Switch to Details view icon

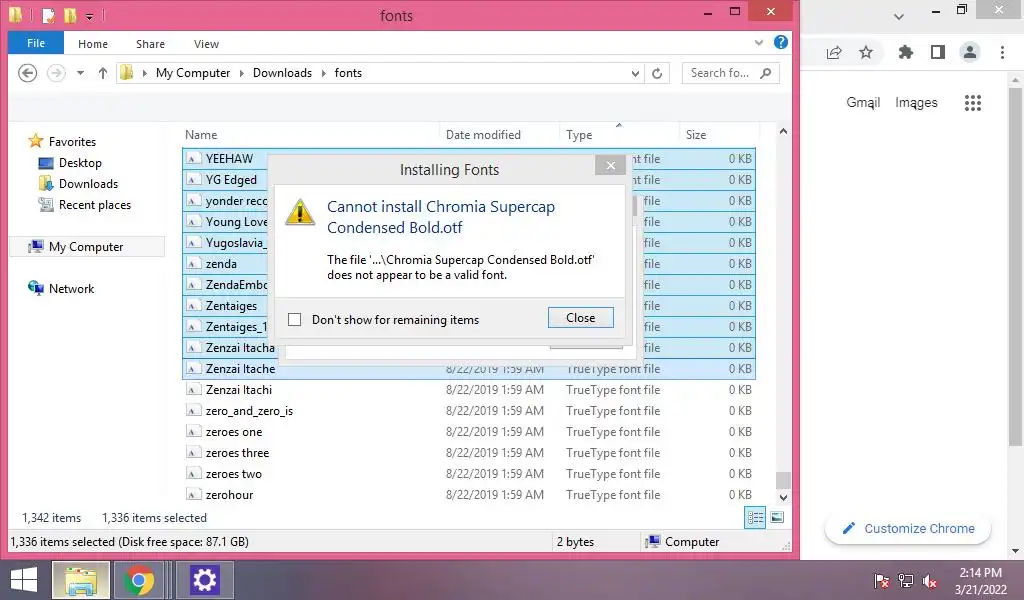click(x=755, y=518)
